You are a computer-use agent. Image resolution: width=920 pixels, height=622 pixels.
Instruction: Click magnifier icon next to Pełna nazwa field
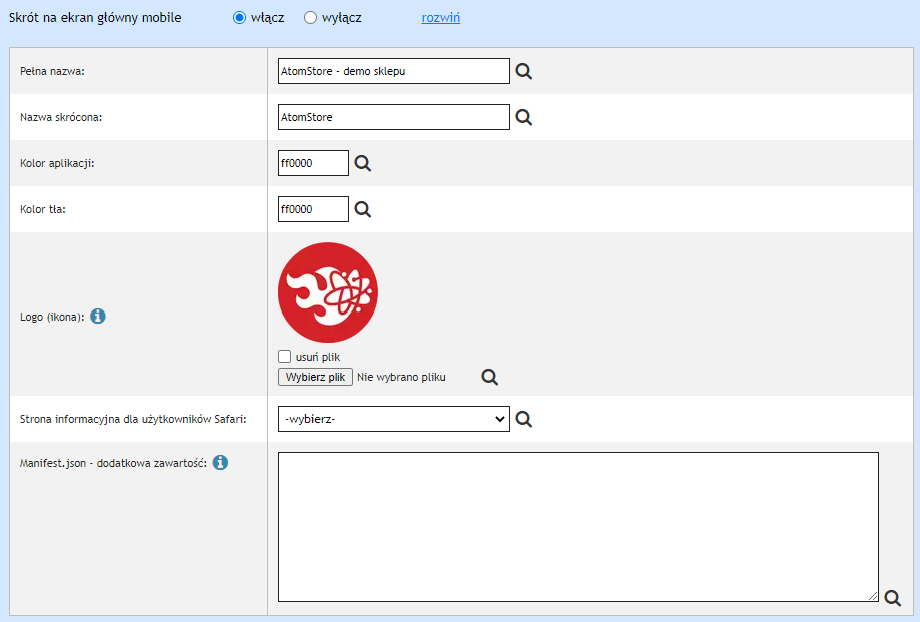(x=523, y=71)
